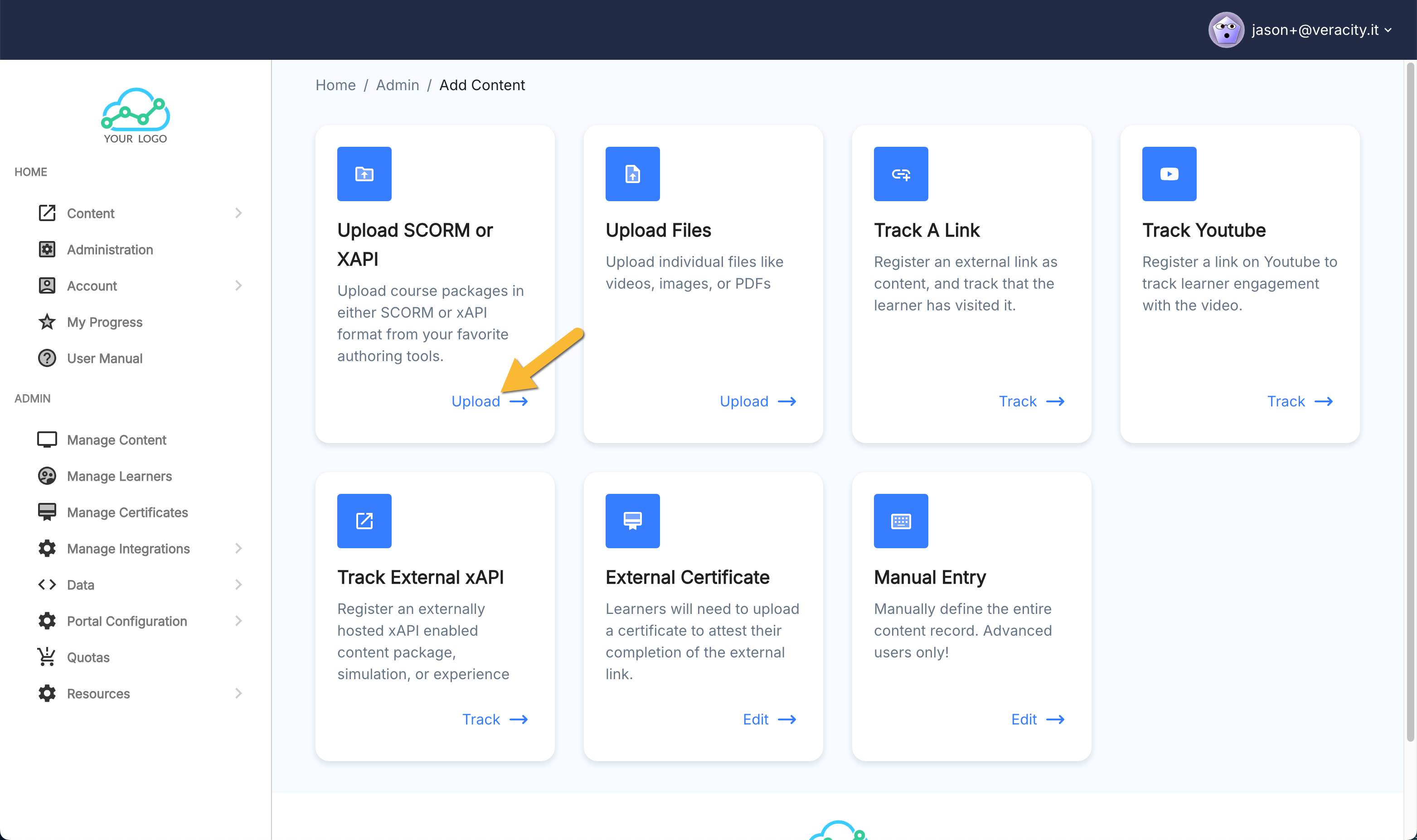Open Manage Learners in sidebar

pyautogui.click(x=119, y=476)
